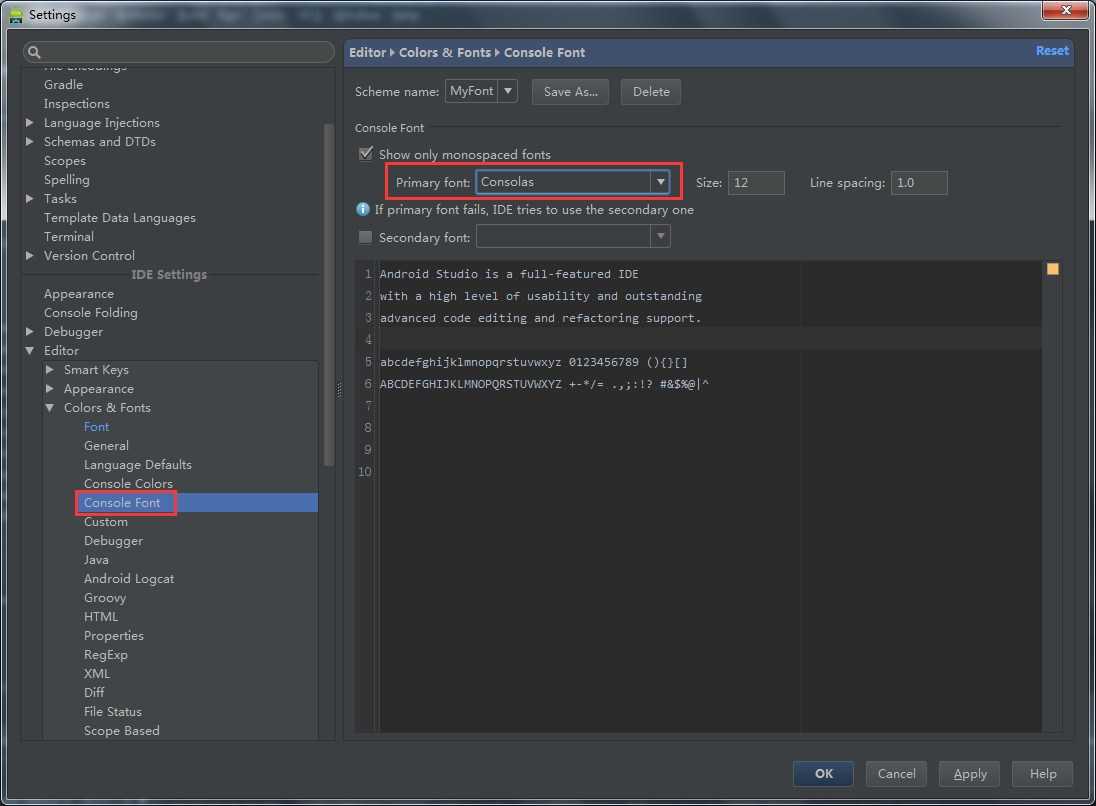The image size is (1096, 806).
Task: Click the Delete scheme button
Action: coord(651,92)
